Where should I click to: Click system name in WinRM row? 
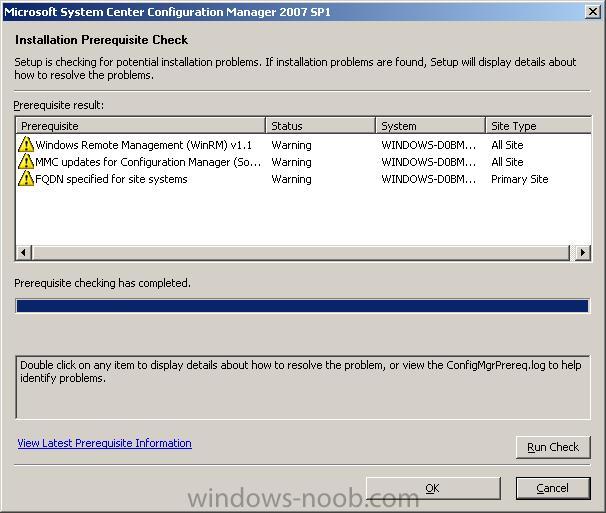click(x=429, y=145)
